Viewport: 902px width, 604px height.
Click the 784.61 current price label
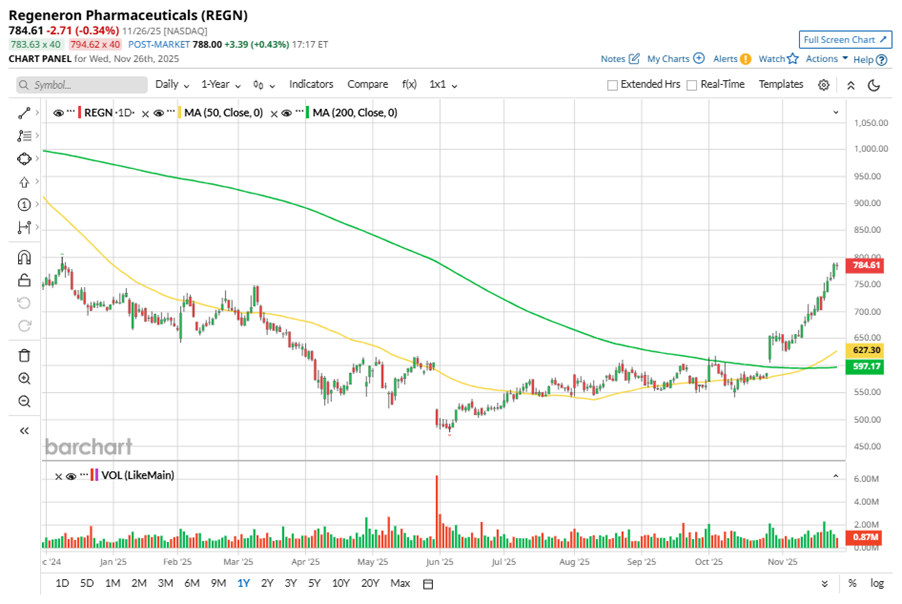pyautogui.click(x=865, y=265)
